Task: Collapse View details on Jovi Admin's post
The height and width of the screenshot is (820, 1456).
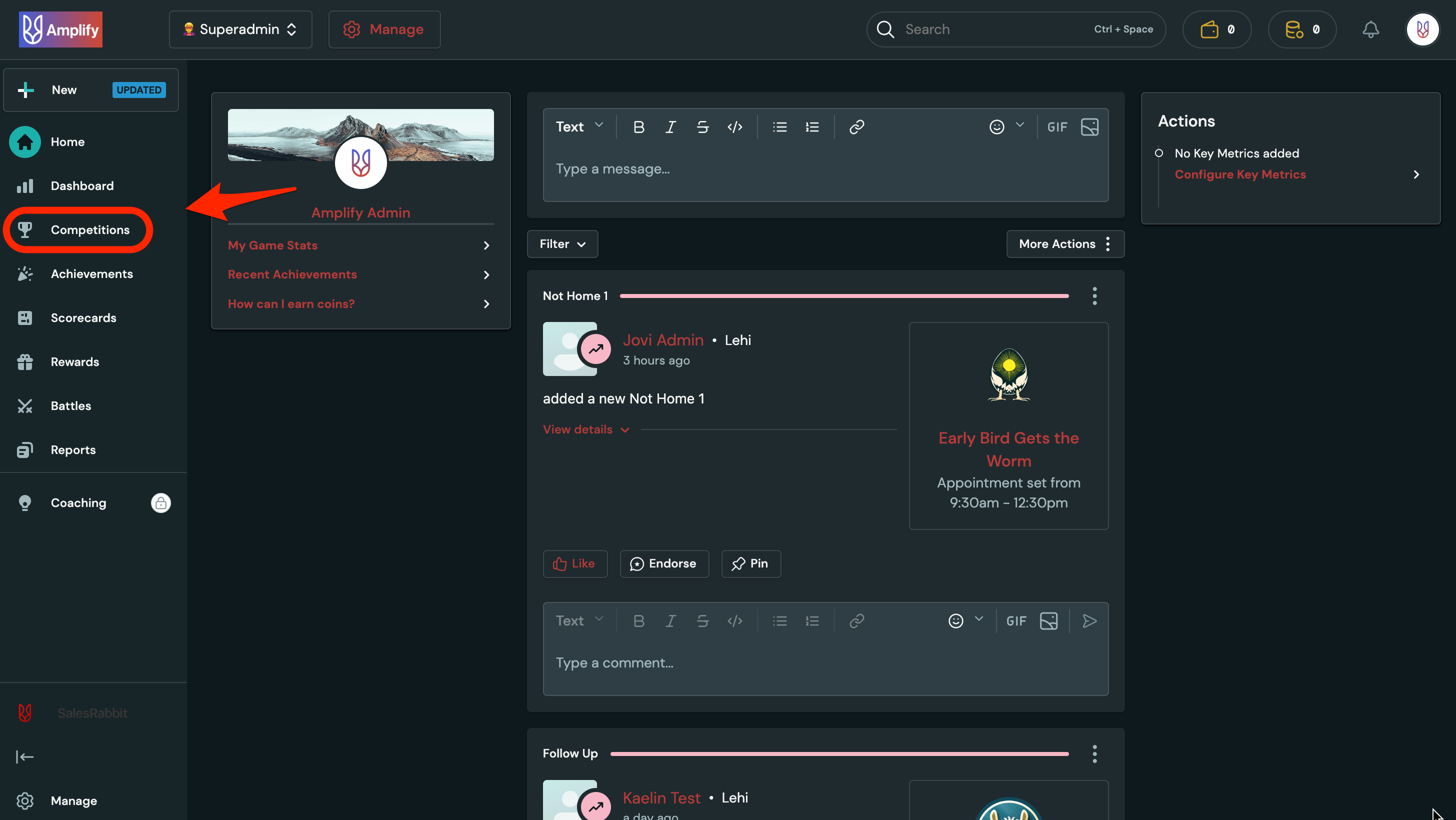Action: pyautogui.click(x=585, y=429)
